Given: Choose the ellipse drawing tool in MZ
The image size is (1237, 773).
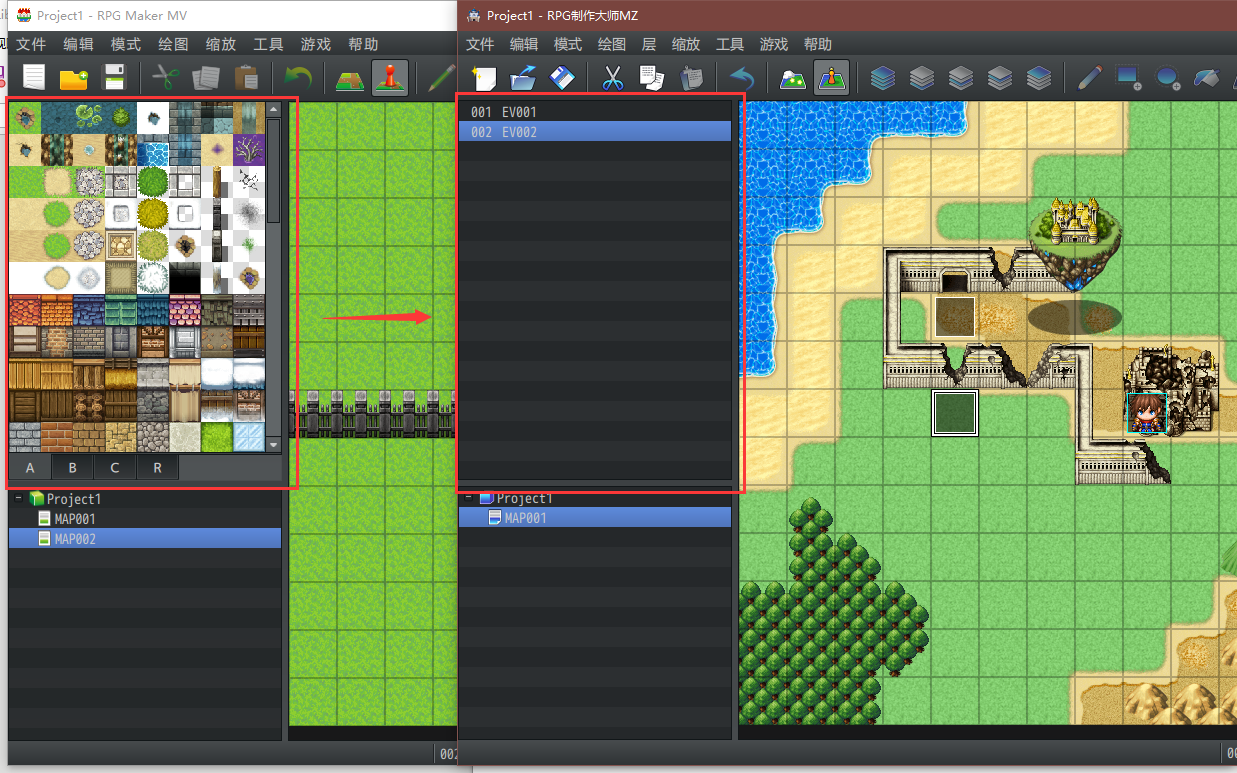Looking at the screenshot, I should 1168,78.
